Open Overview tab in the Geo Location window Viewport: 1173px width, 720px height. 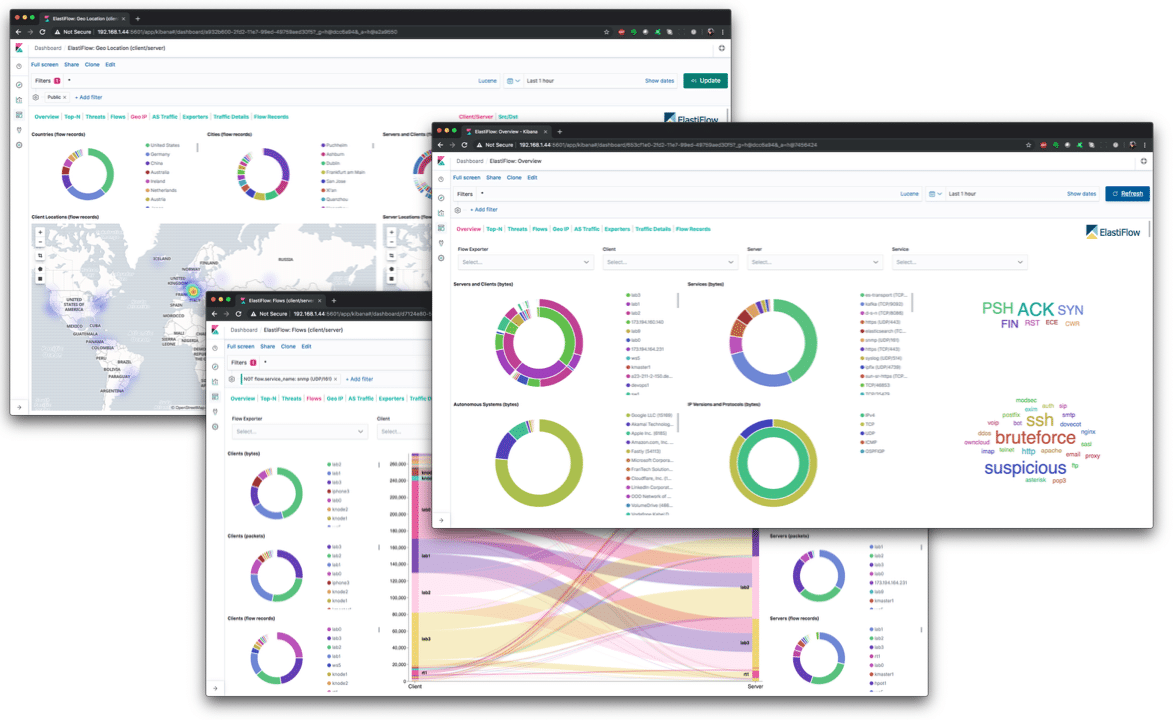(x=46, y=117)
